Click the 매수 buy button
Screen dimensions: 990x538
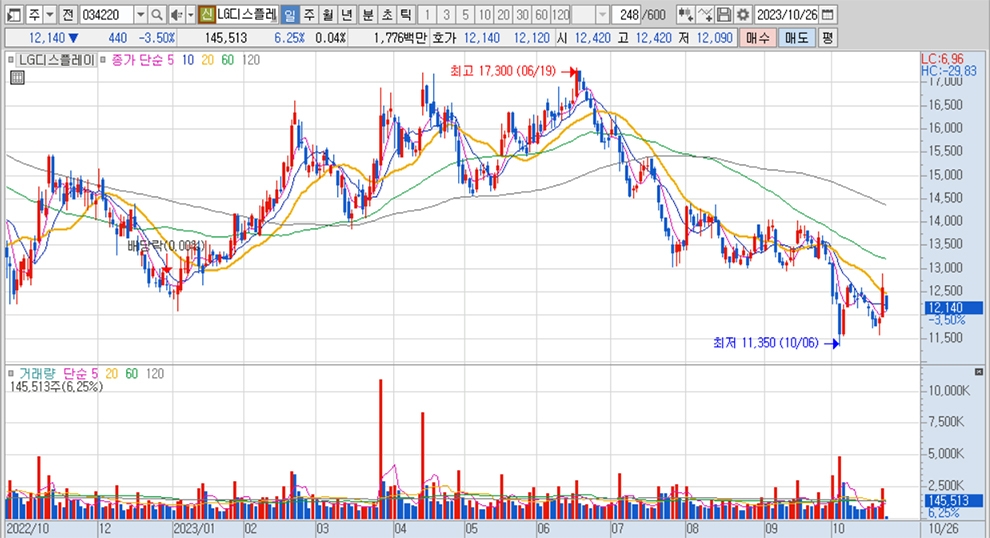coord(757,38)
